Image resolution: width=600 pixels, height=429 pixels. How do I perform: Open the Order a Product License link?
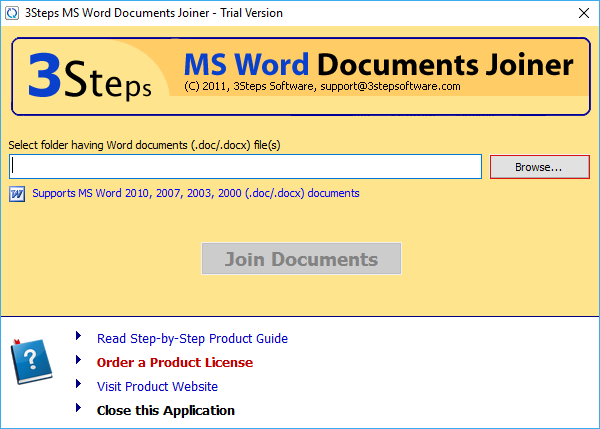pyautogui.click(x=175, y=362)
